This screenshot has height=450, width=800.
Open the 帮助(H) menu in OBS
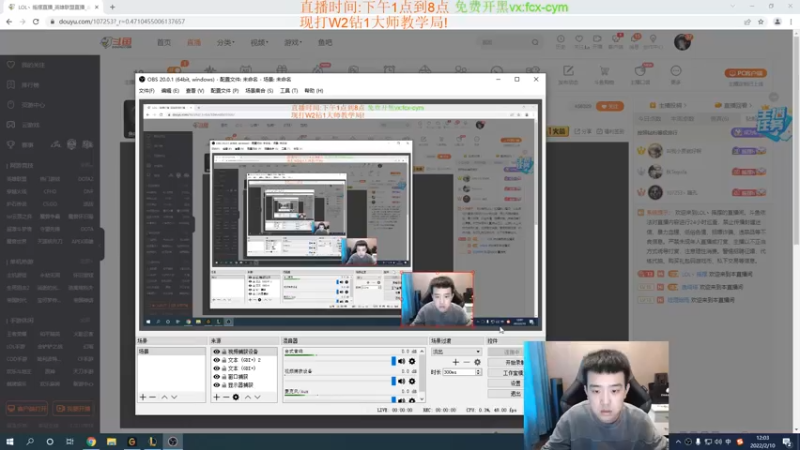[x=314, y=90]
